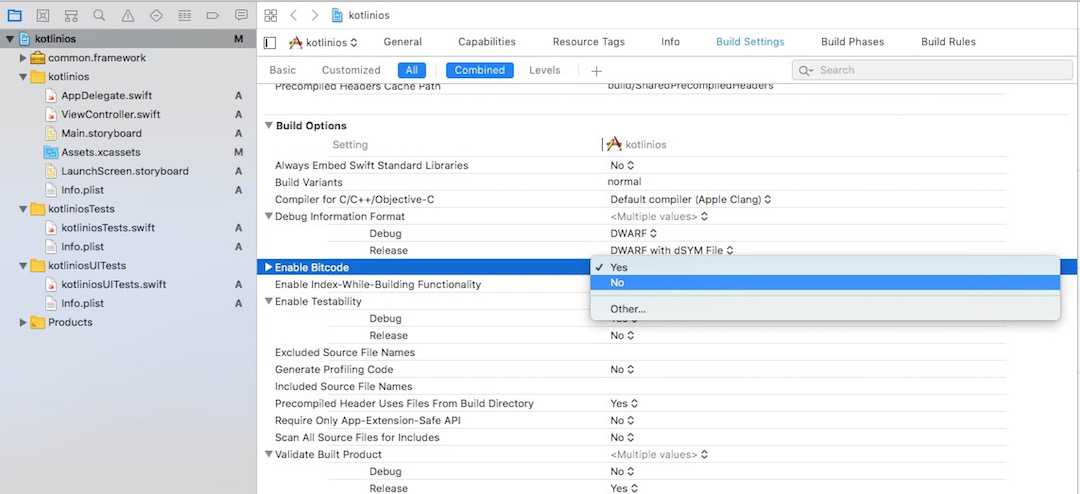This screenshot has height=494, width=1080.
Task: Go back with the left chevron
Action: pyautogui.click(x=293, y=15)
